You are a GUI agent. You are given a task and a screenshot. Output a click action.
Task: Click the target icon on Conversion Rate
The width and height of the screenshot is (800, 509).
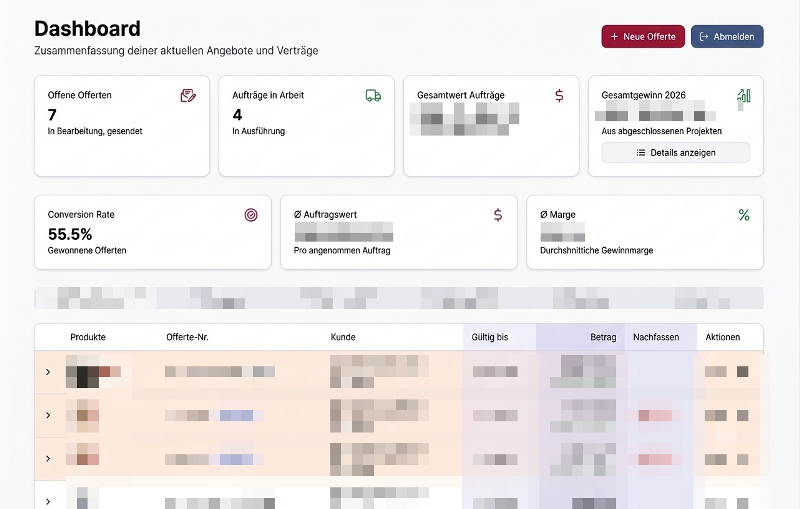pos(251,215)
